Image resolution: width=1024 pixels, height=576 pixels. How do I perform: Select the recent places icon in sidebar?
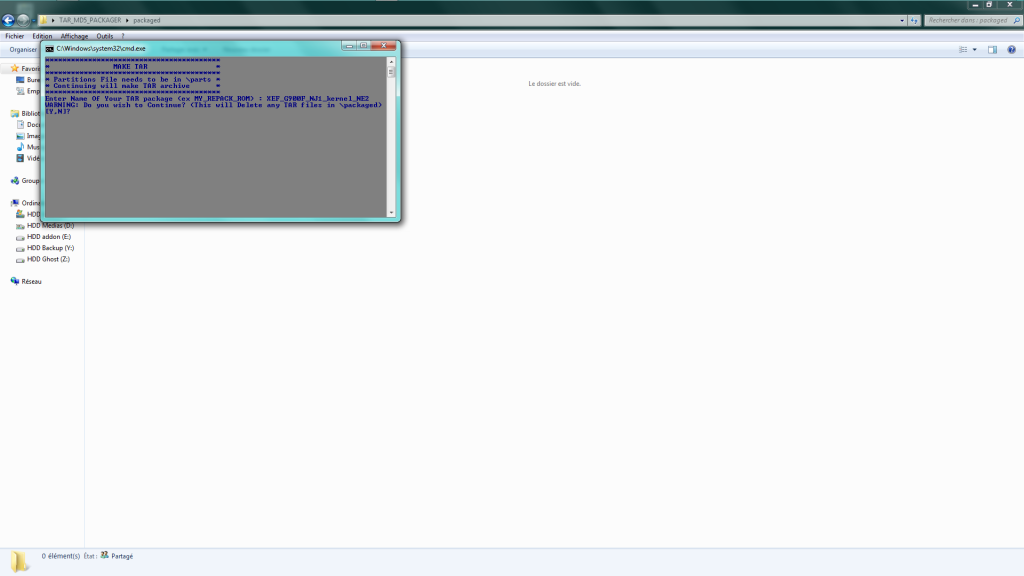pos(20,91)
